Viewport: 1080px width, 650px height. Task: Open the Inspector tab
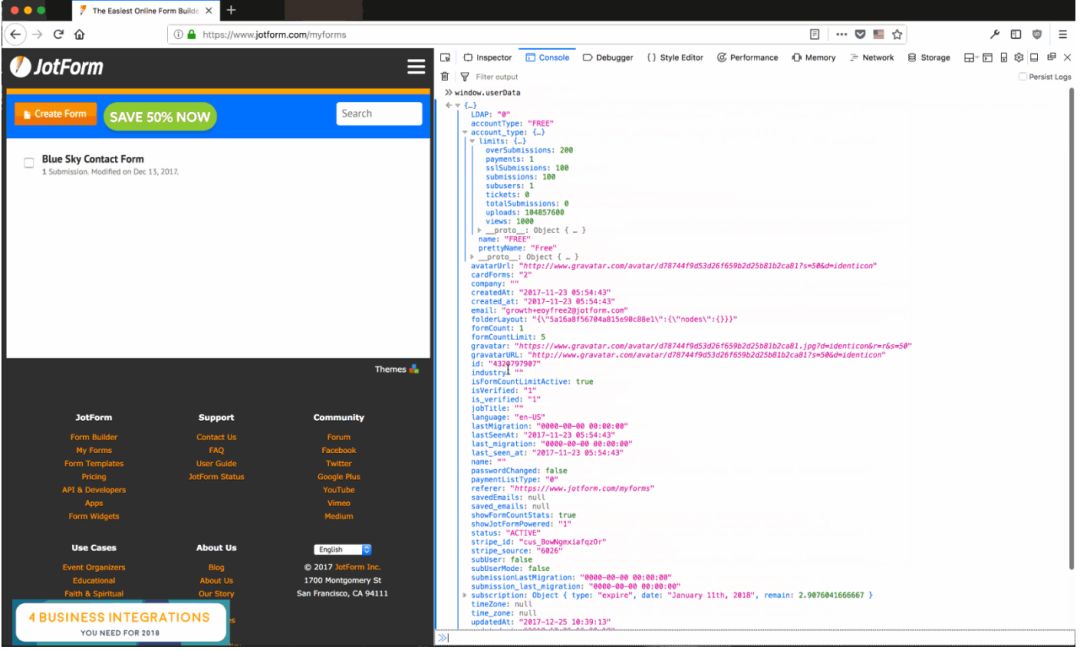click(x=487, y=58)
